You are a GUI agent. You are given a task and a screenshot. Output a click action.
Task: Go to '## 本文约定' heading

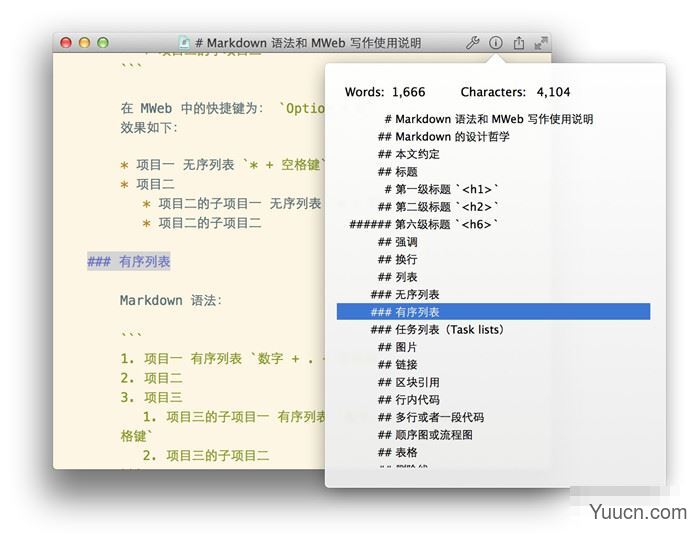coord(408,154)
